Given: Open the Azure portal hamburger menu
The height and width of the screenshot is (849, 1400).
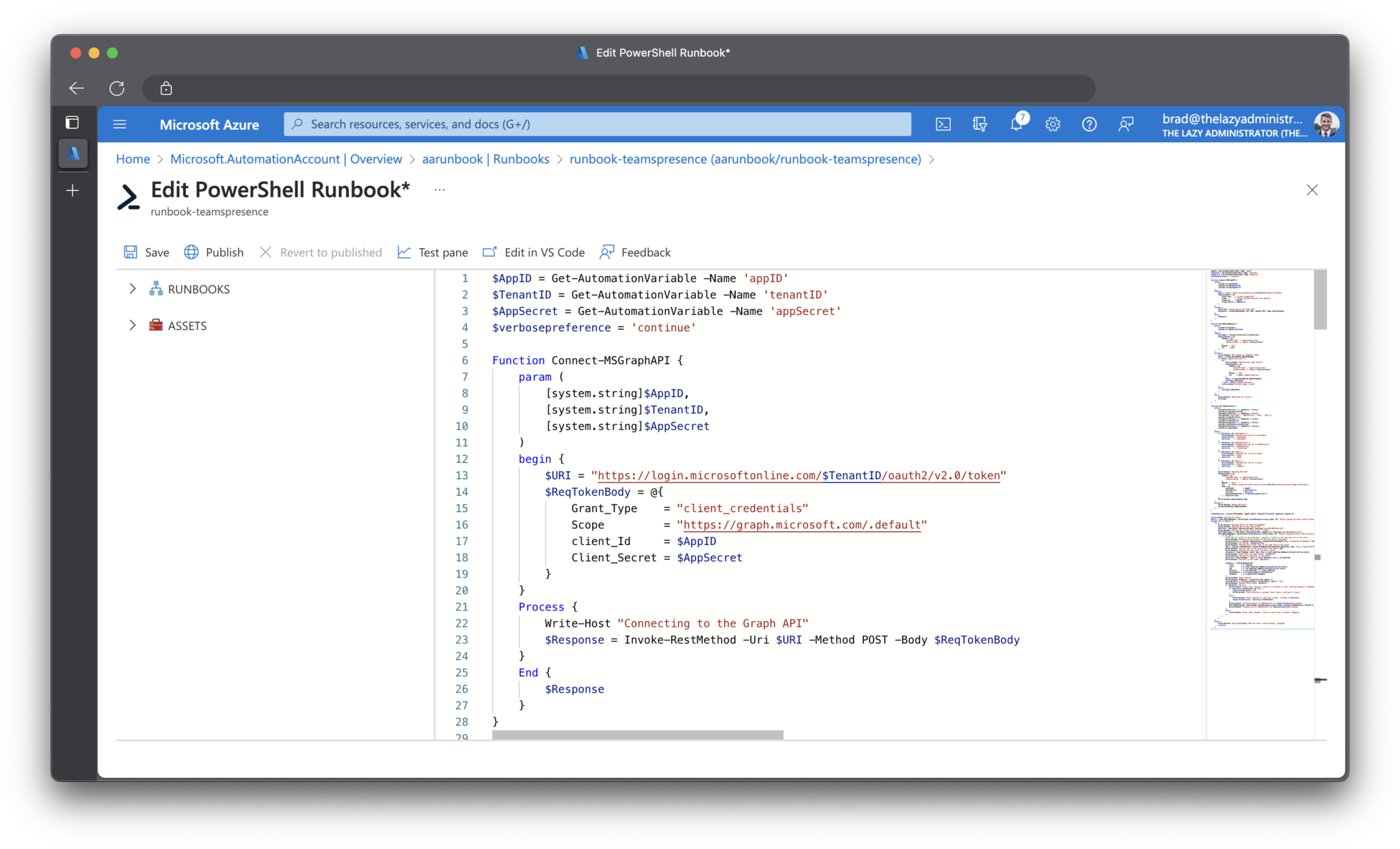Looking at the screenshot, I should click(x=120, y=124).
